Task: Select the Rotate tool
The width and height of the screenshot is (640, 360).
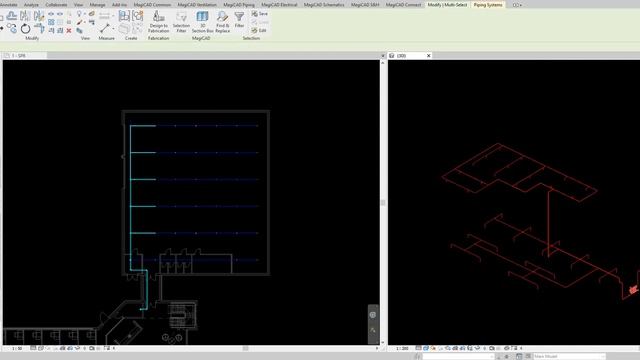Action: tap(25, 29)
